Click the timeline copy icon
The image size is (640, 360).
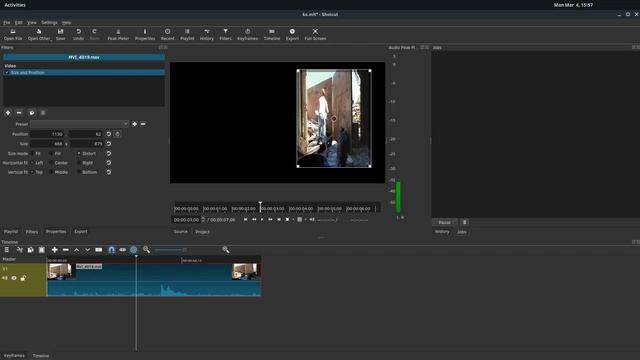(30, 250)
